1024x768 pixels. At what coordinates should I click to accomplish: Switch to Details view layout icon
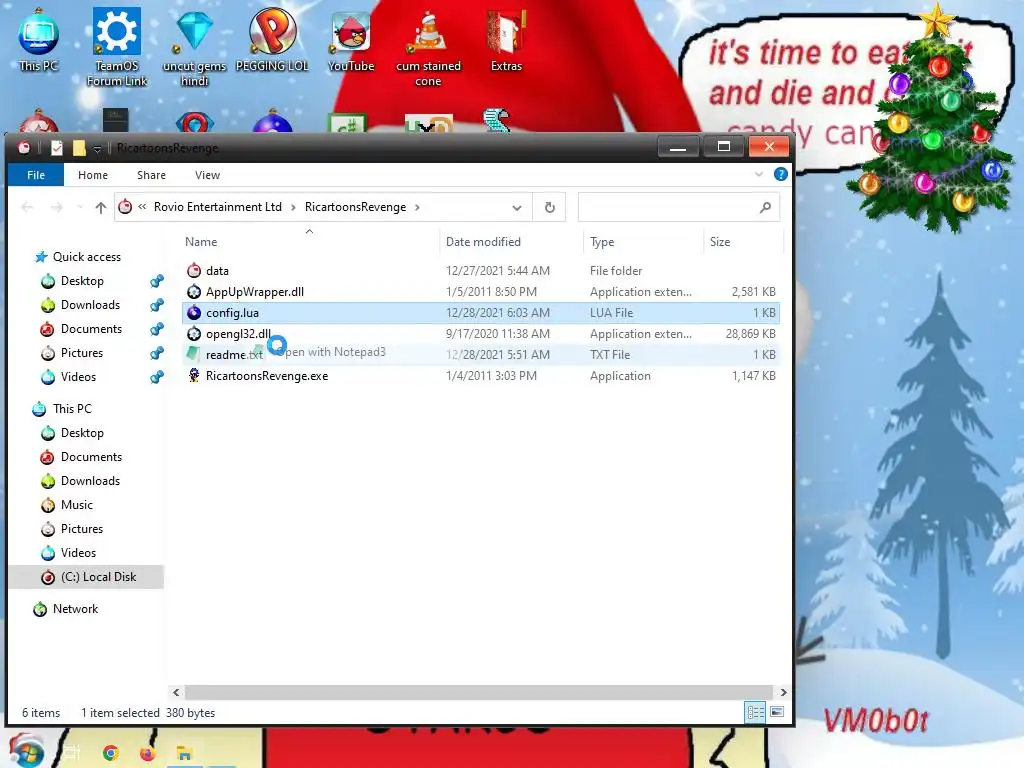[x=756, y=712]
